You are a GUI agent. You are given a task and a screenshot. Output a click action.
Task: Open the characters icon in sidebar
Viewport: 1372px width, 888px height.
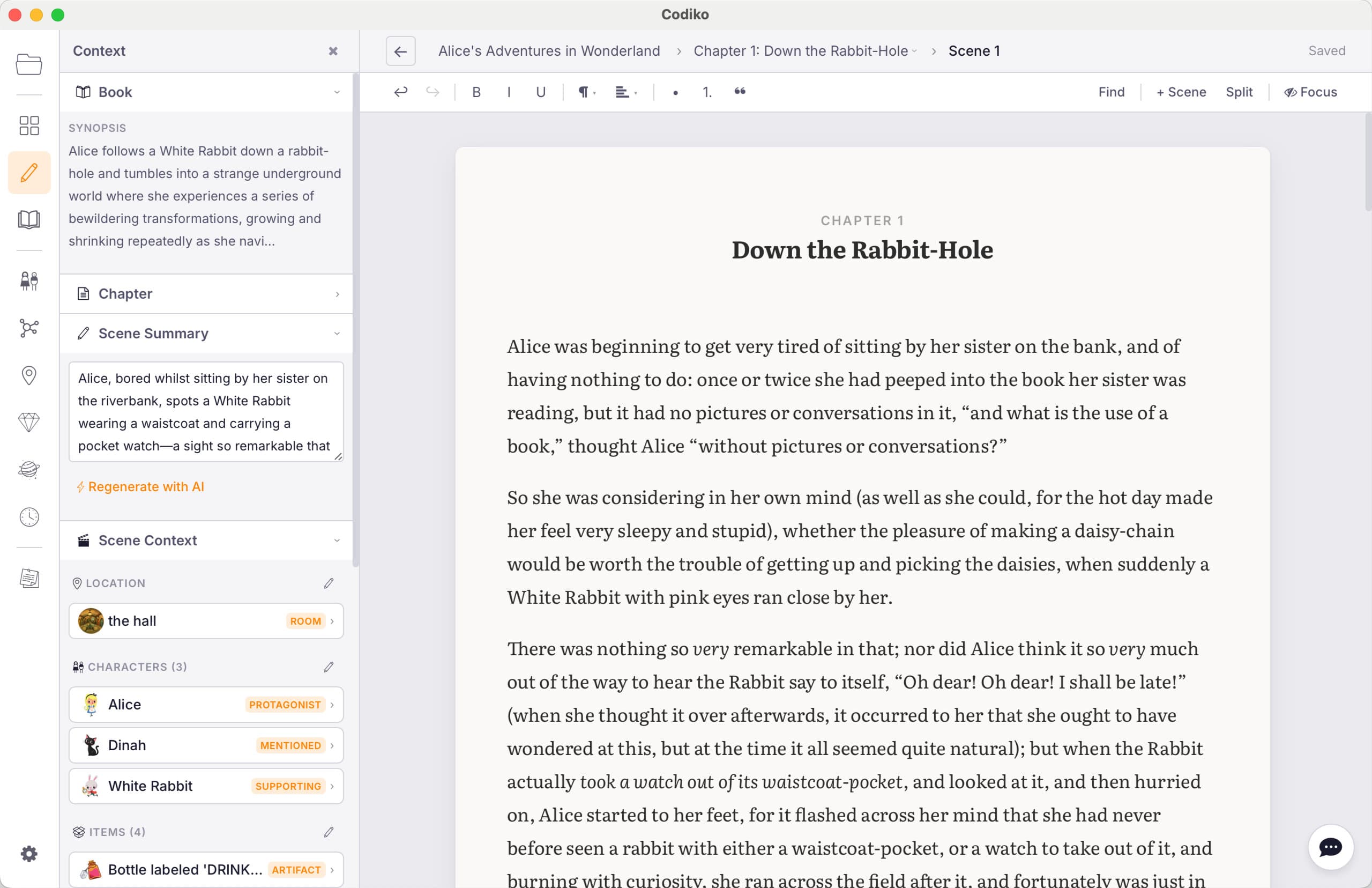point(29,281)
